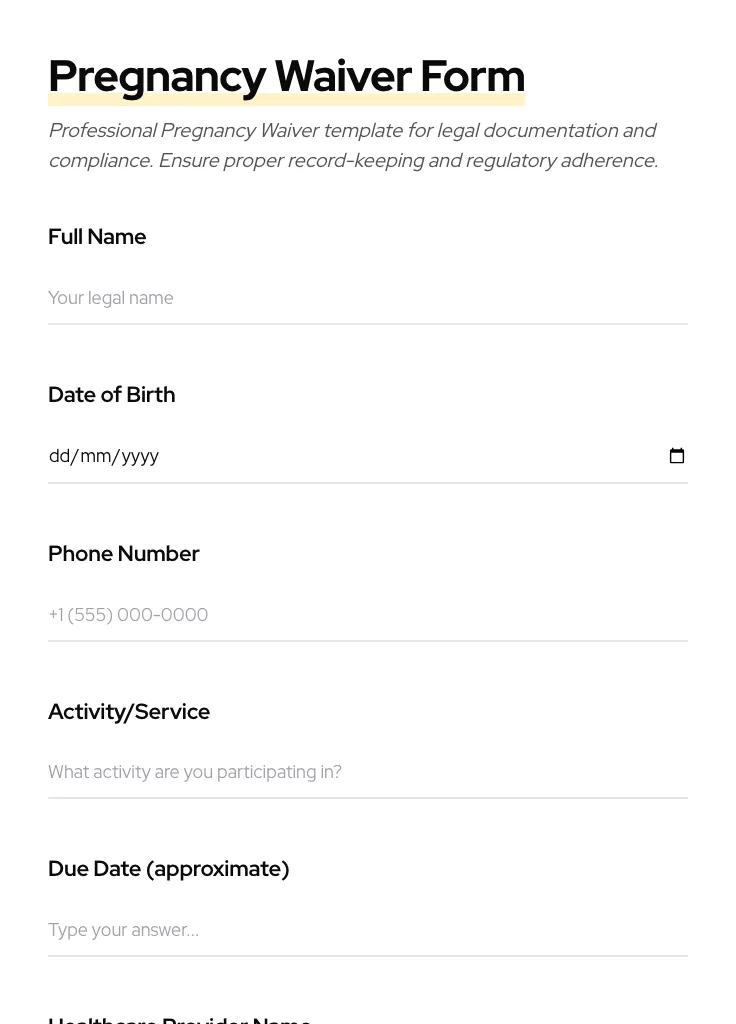Click the Phone Number label

pyautogui.click(x=123, y=554)
